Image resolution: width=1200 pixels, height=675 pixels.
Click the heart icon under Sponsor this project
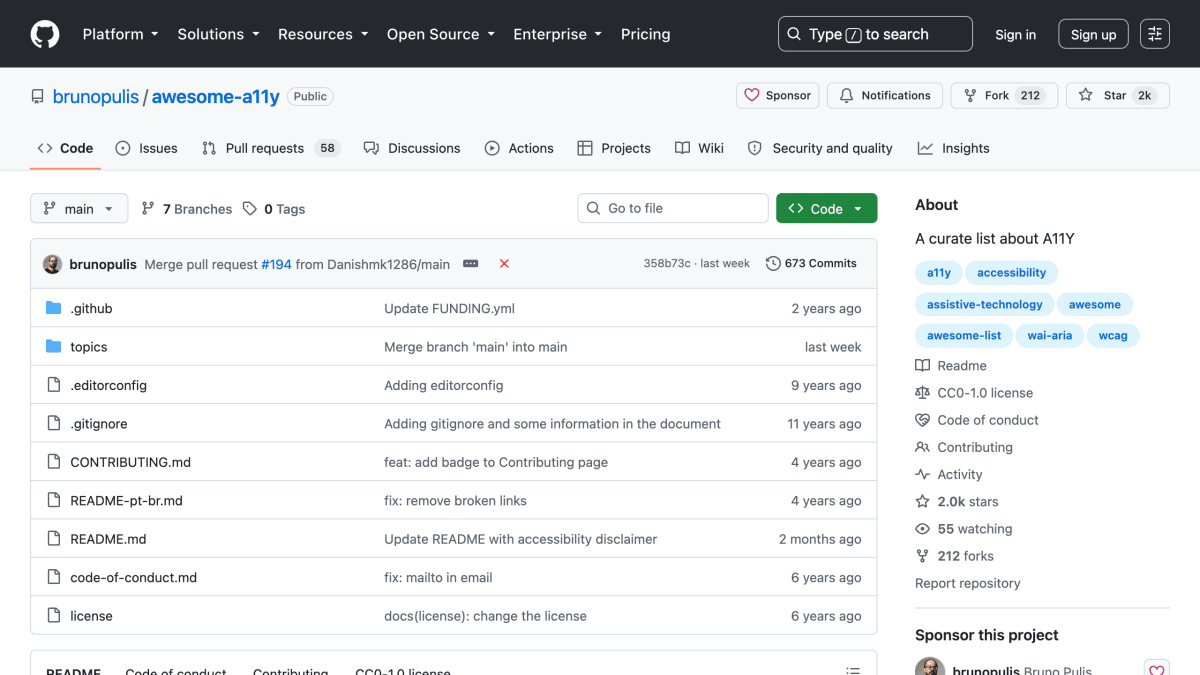click(x=1157, y=670)
